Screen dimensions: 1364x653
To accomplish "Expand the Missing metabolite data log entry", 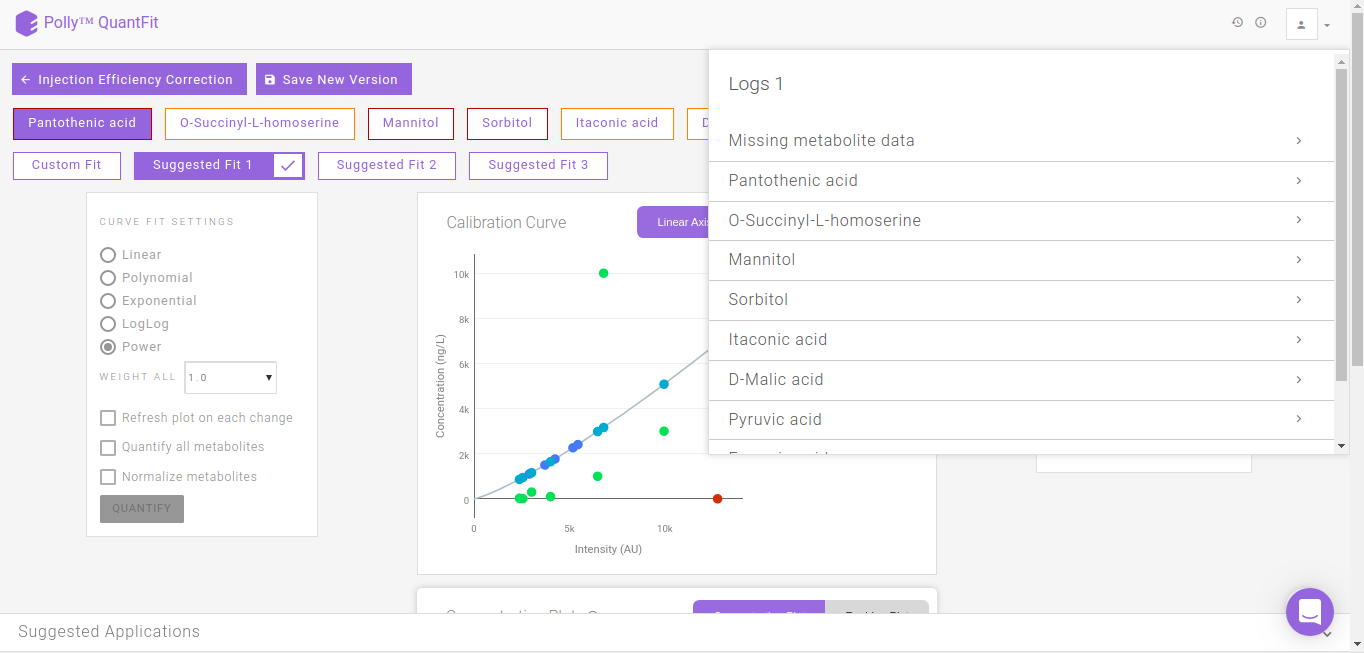I will pos(1021,141).
